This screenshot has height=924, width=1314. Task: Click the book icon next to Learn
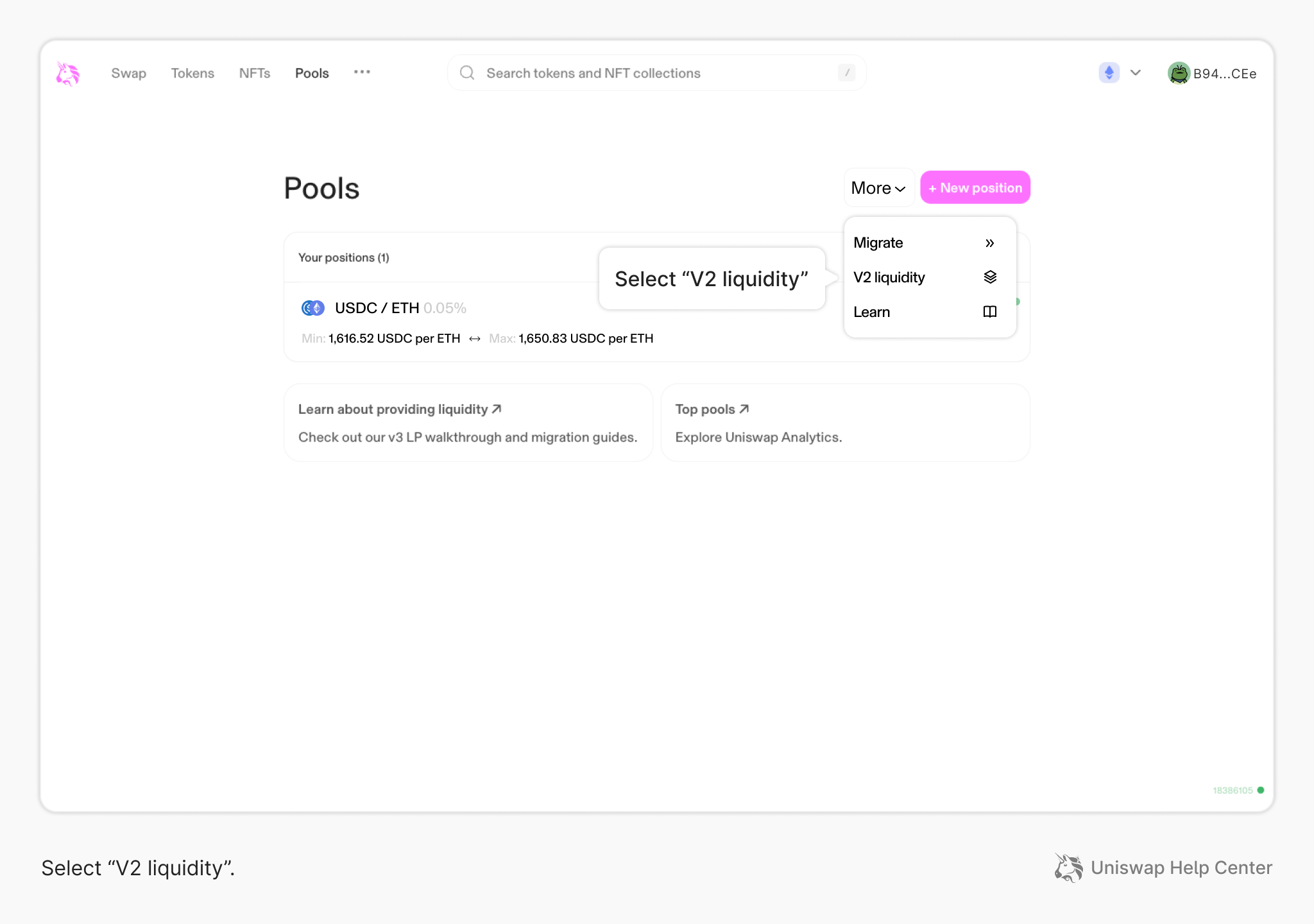(990, 312)
